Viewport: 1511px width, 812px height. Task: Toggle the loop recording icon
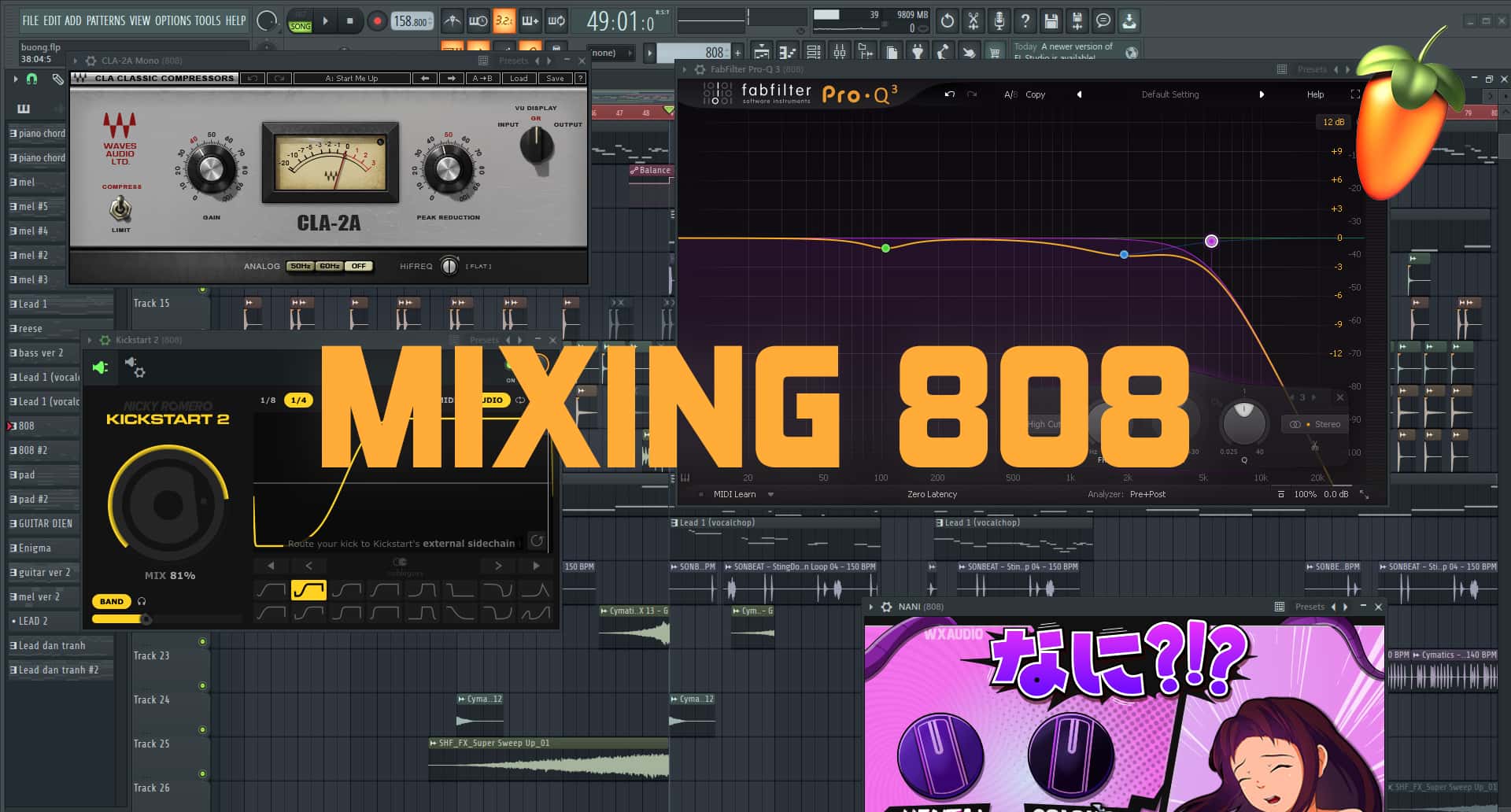coord(556,21)
